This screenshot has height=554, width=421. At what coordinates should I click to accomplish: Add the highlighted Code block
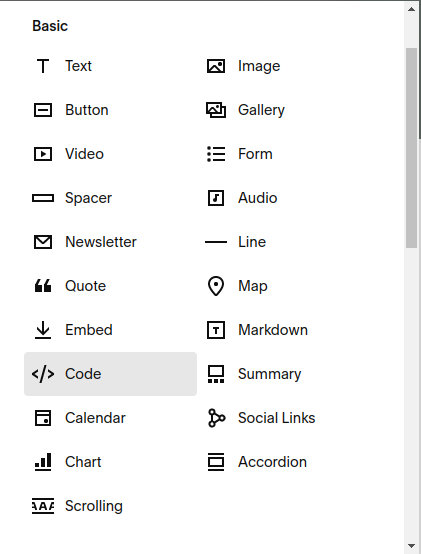[111, 374]
